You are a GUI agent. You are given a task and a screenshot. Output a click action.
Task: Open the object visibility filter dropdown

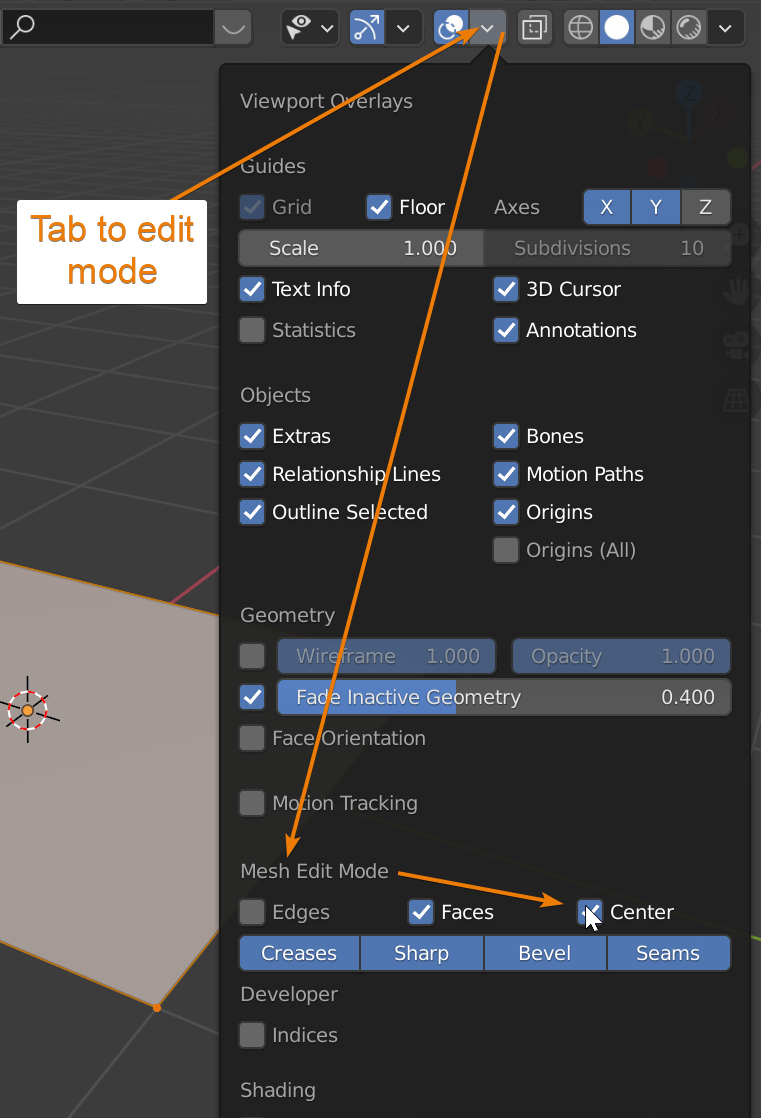coord(327,28)
